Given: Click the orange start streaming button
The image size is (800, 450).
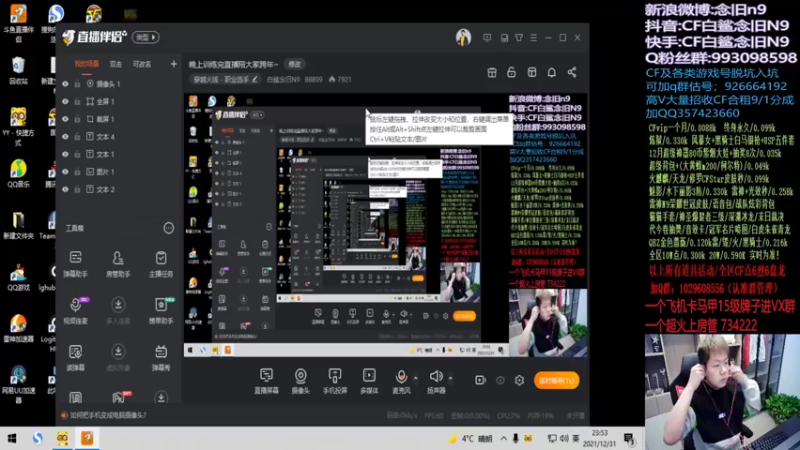Looking at the screenshot, I should click(556, 380).
